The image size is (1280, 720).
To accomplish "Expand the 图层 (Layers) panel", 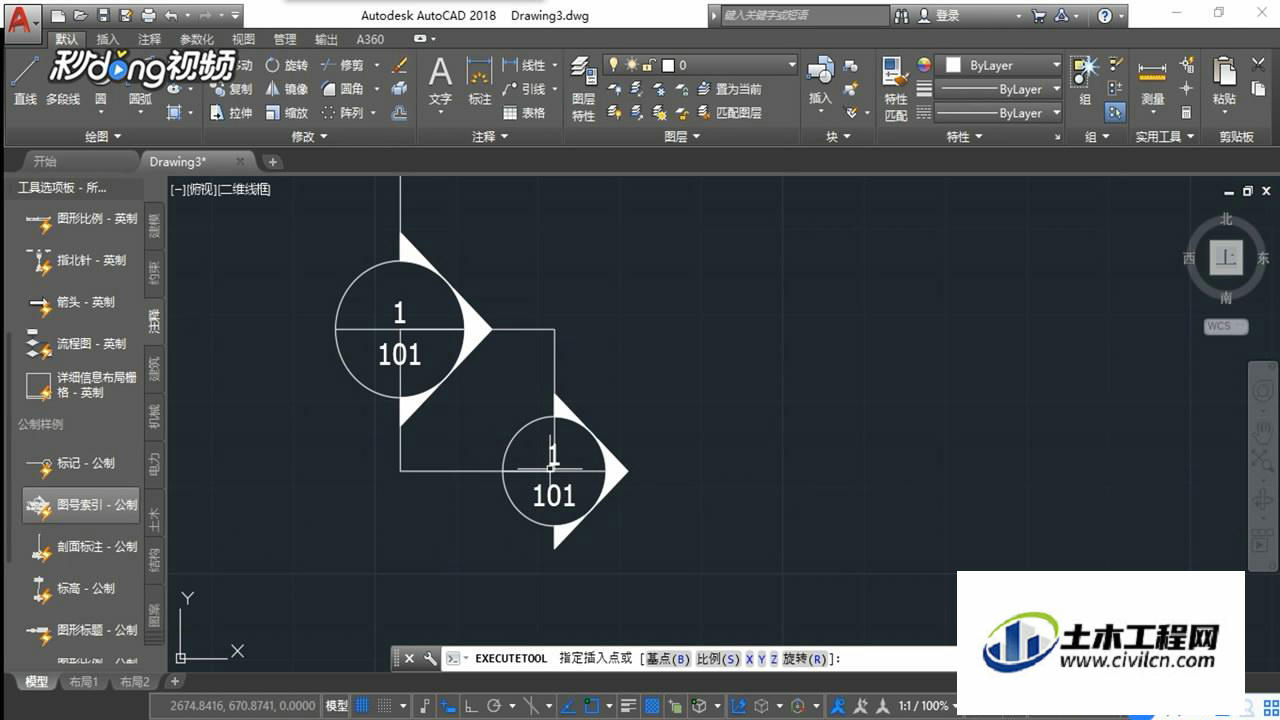I will click(682, 136).
